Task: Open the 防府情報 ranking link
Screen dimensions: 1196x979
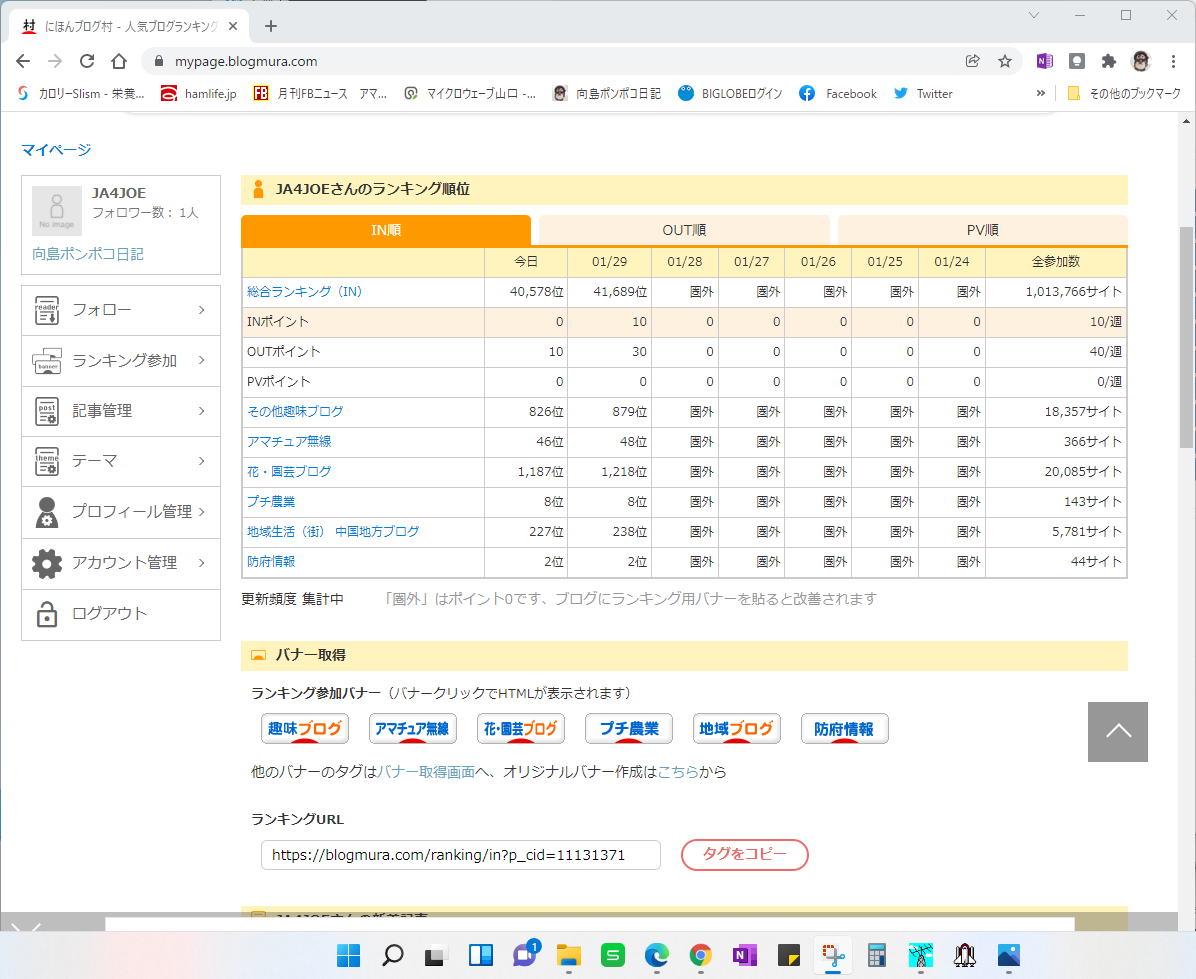Action: [271, 561]
